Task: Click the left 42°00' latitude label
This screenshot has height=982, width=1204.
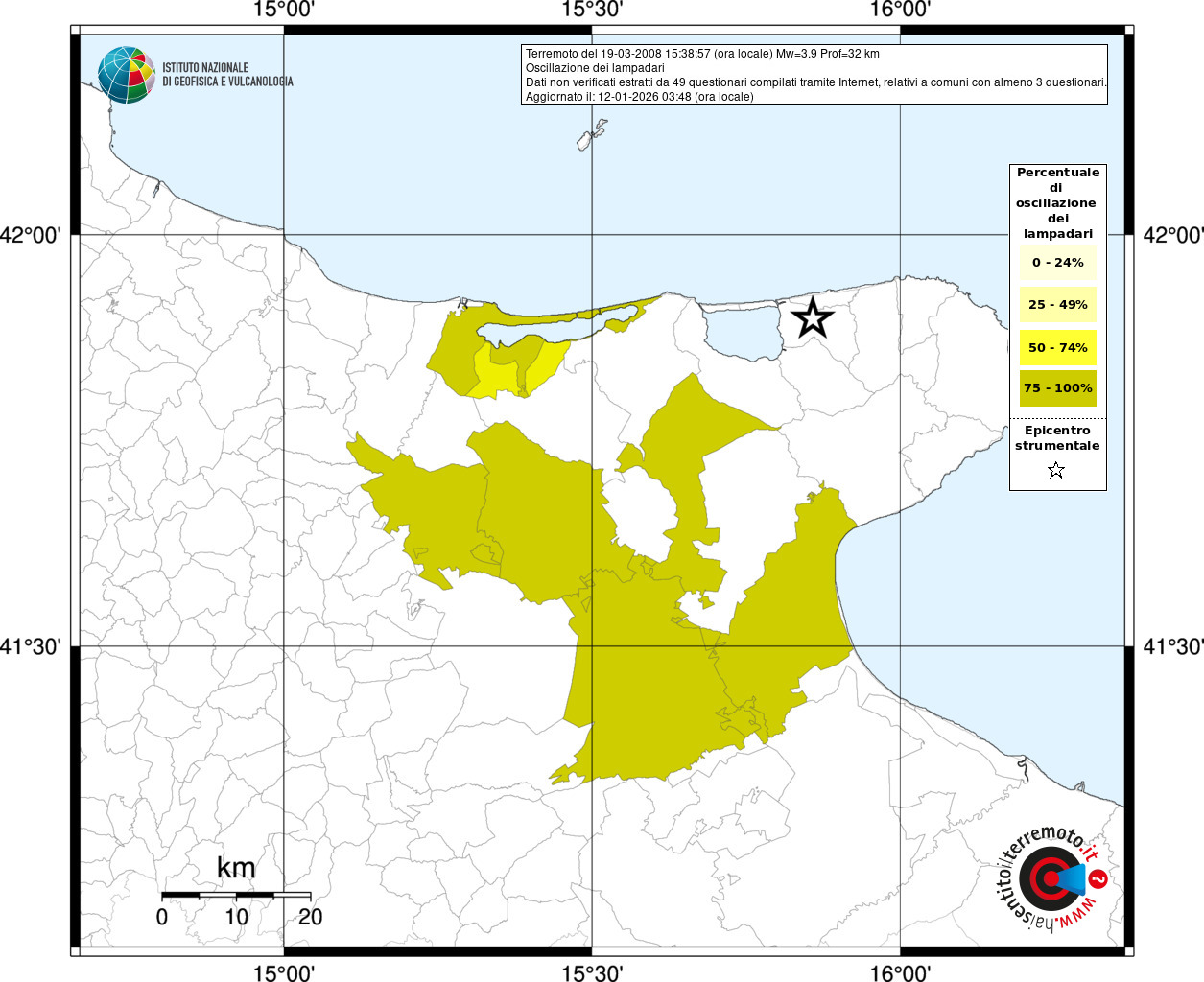Action: click(31, 235)
